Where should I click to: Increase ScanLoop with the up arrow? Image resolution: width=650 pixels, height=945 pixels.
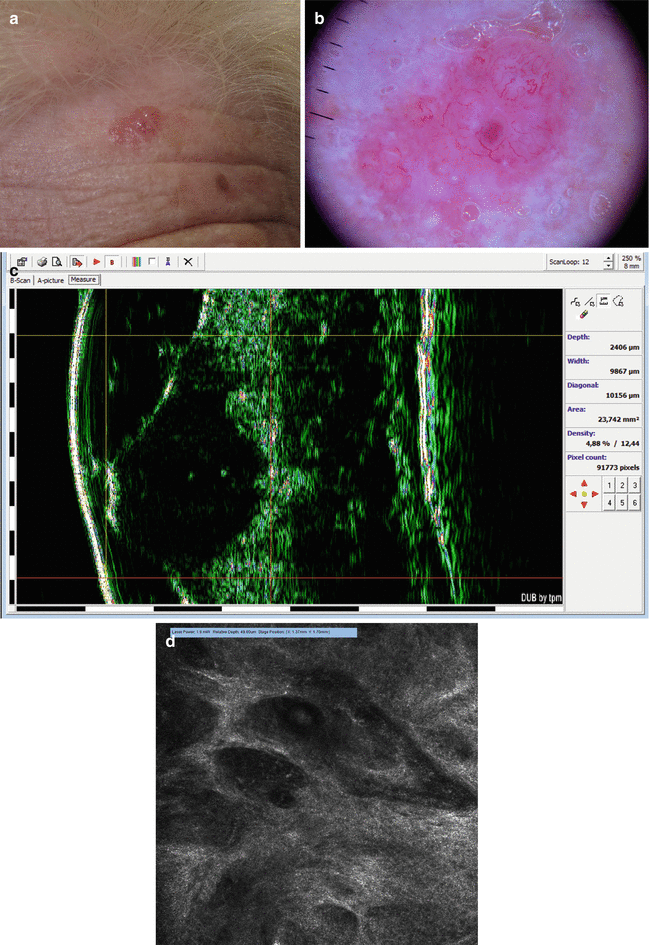click(609, 258)
